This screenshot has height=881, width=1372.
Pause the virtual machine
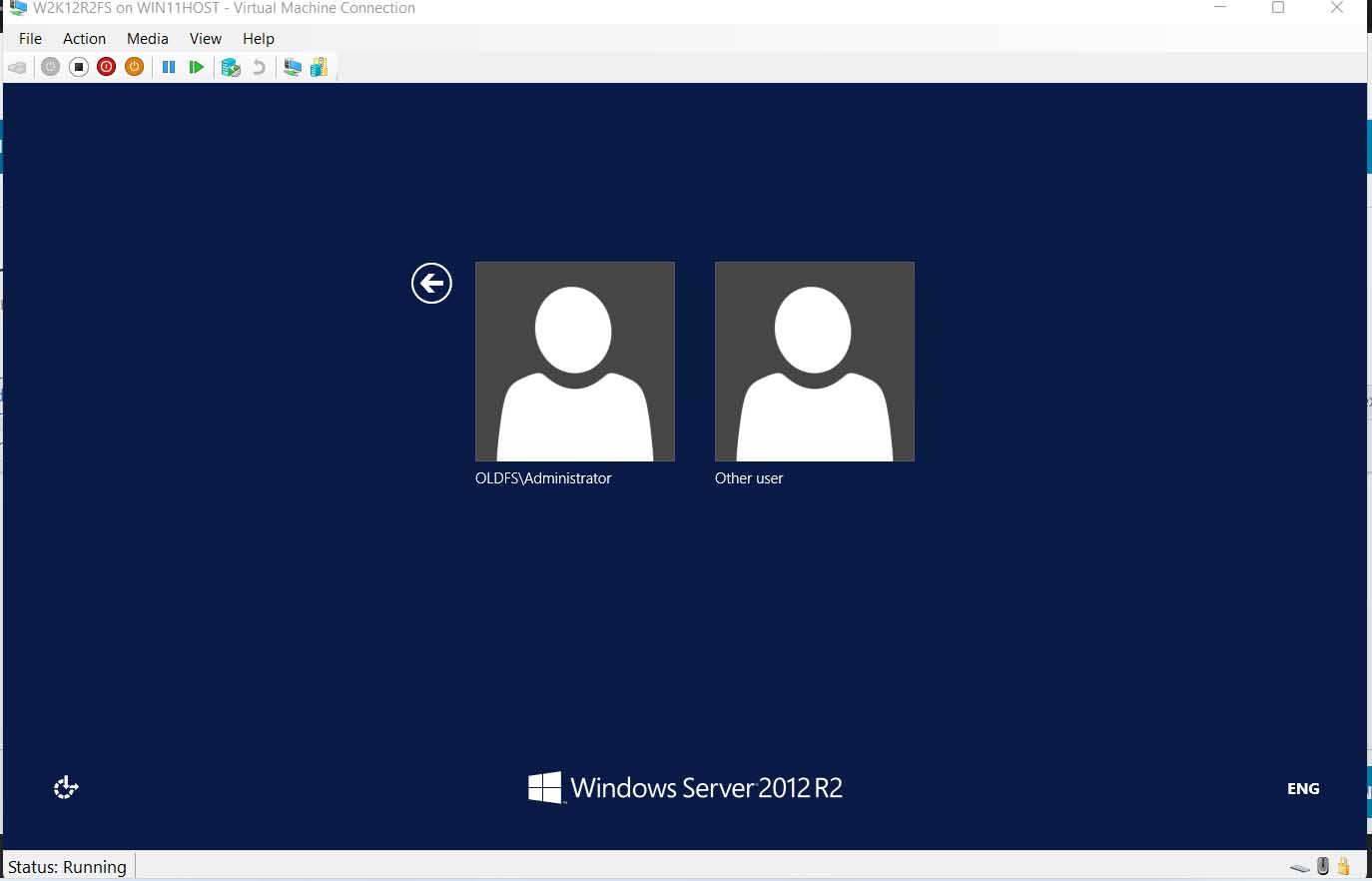click(169, 67)
